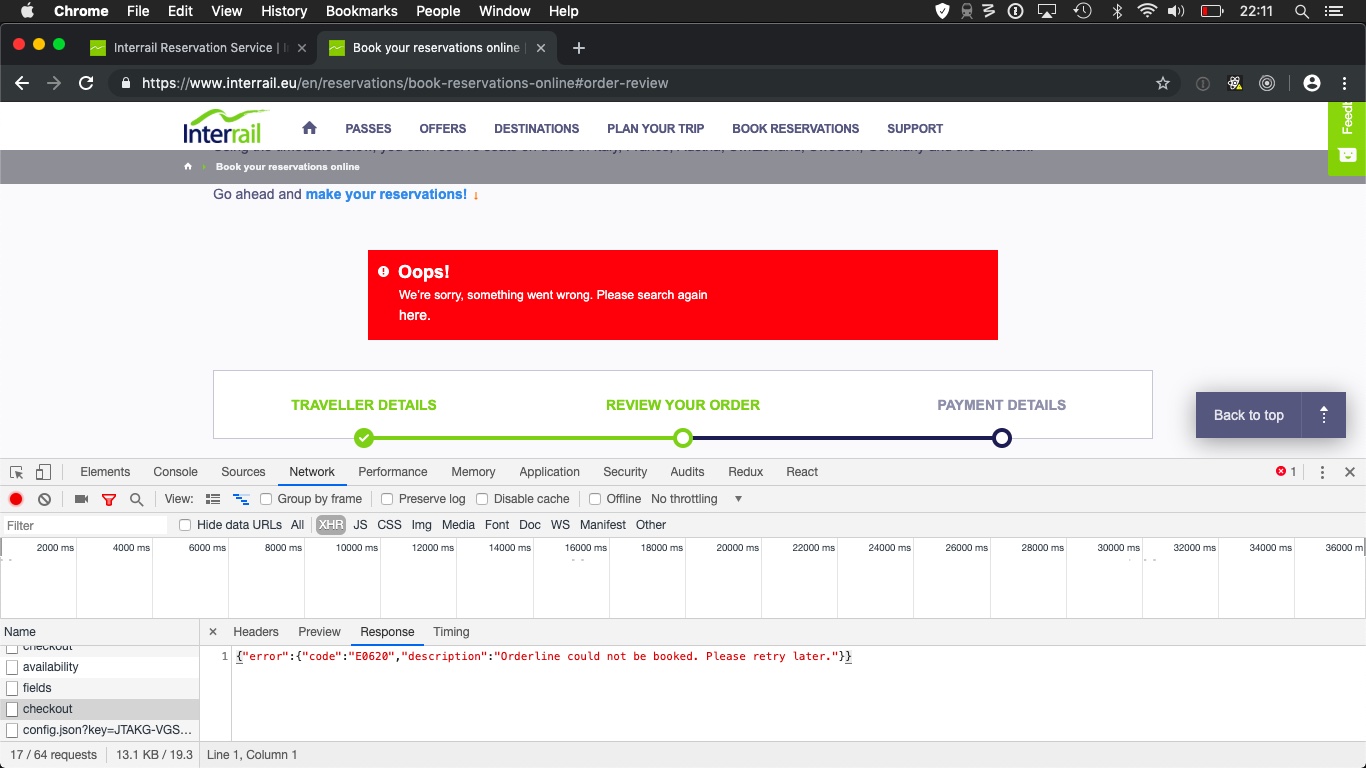Switch to the Console tab
Viewport: 1366px width, 768px height.
(175, 472)
